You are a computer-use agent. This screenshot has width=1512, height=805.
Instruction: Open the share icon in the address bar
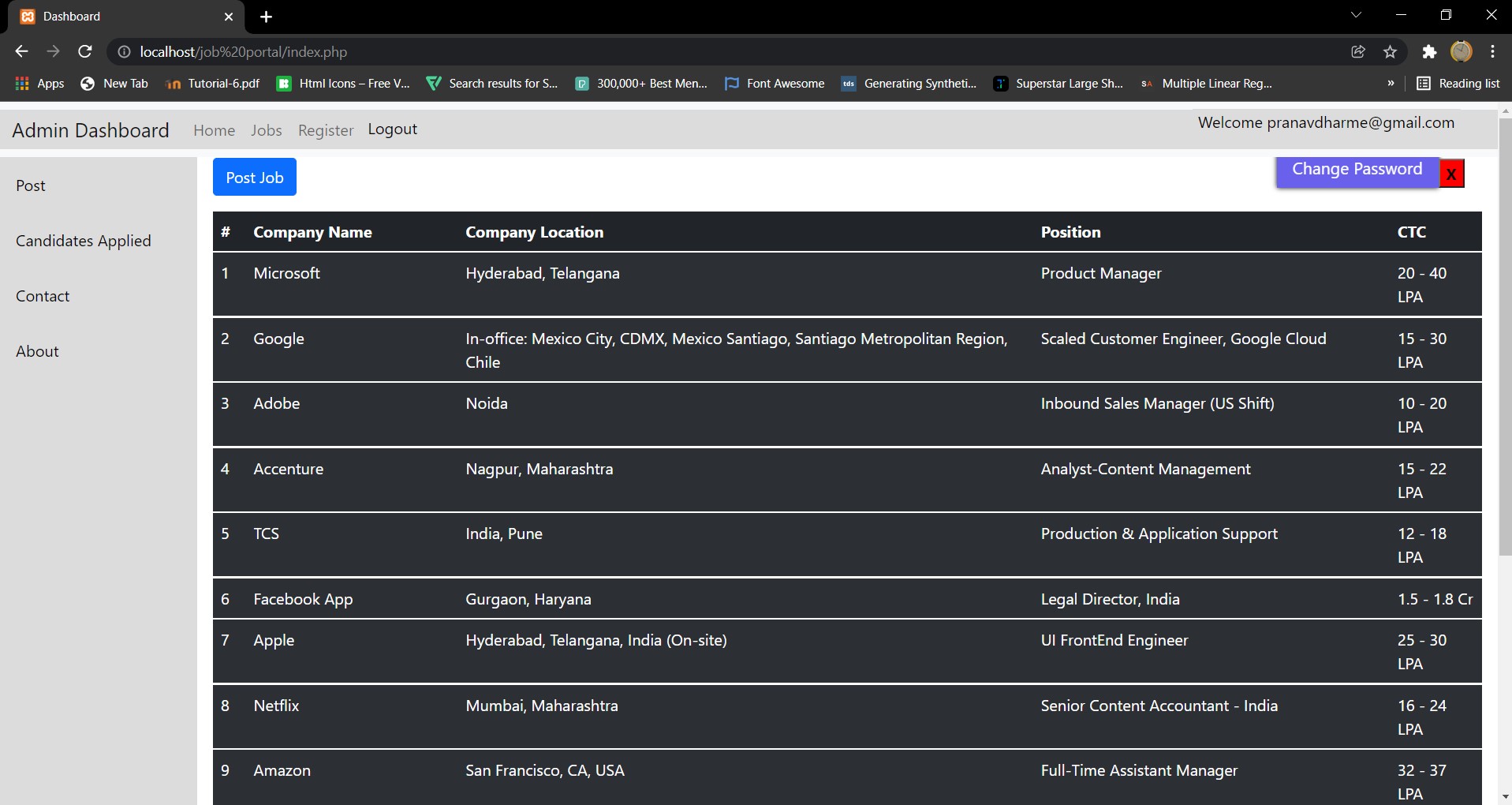[x=1358, y=51]
